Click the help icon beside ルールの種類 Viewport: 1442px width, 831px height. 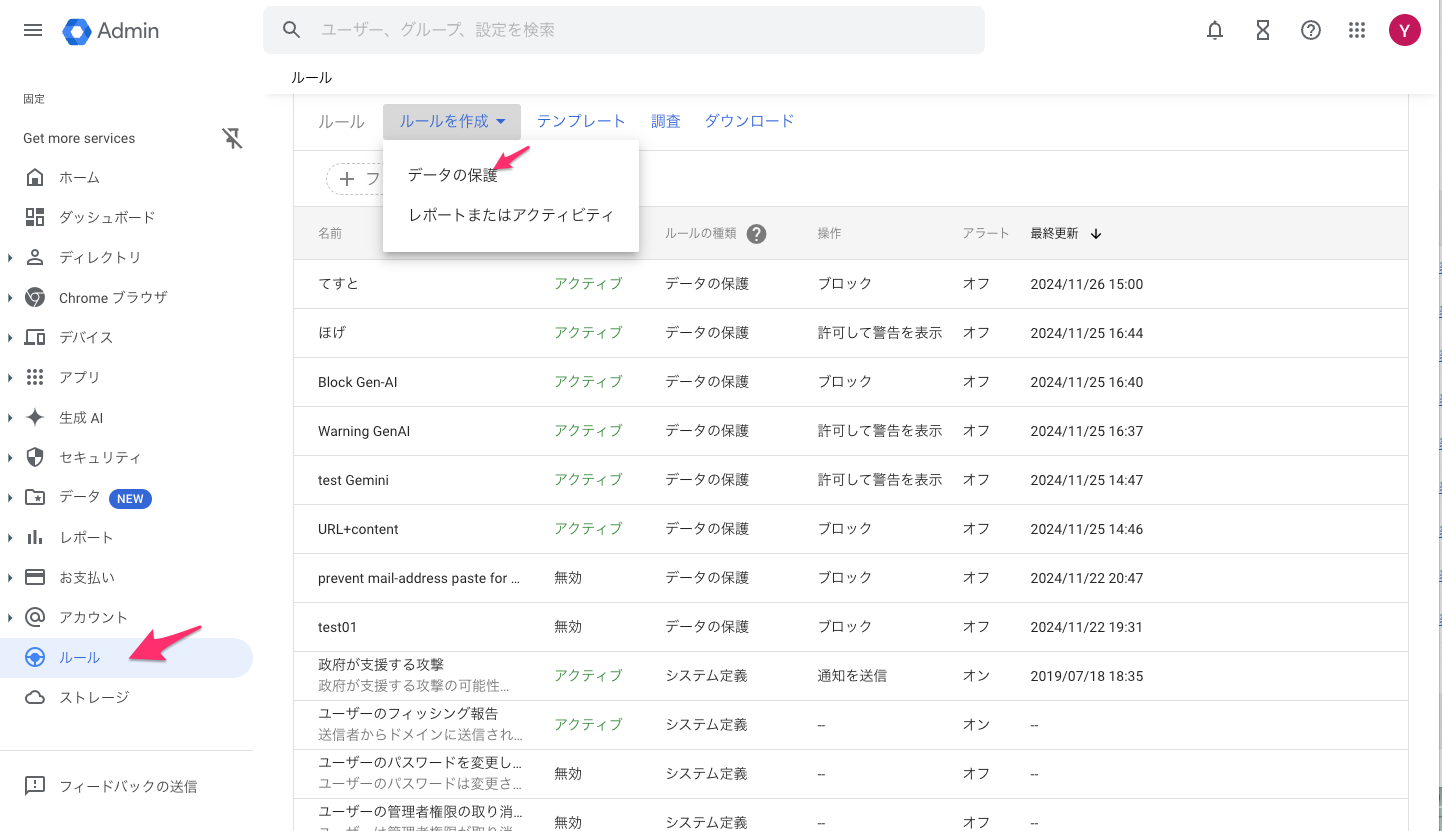tap(757, 233)
